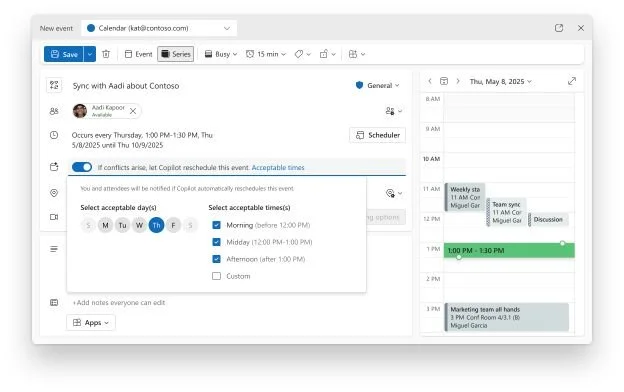Viewport: 624px width, 392px height.
Task: Click the top resize handle of green event
Action: pos(562,243)
